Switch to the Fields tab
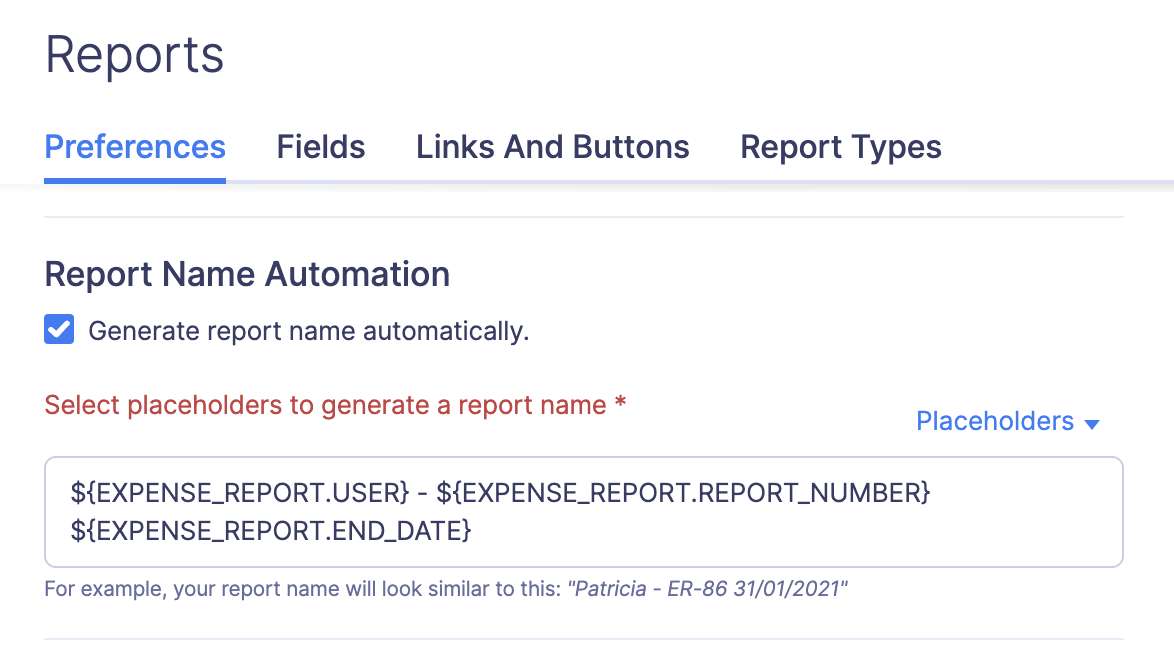 click(x=321, y=147)
